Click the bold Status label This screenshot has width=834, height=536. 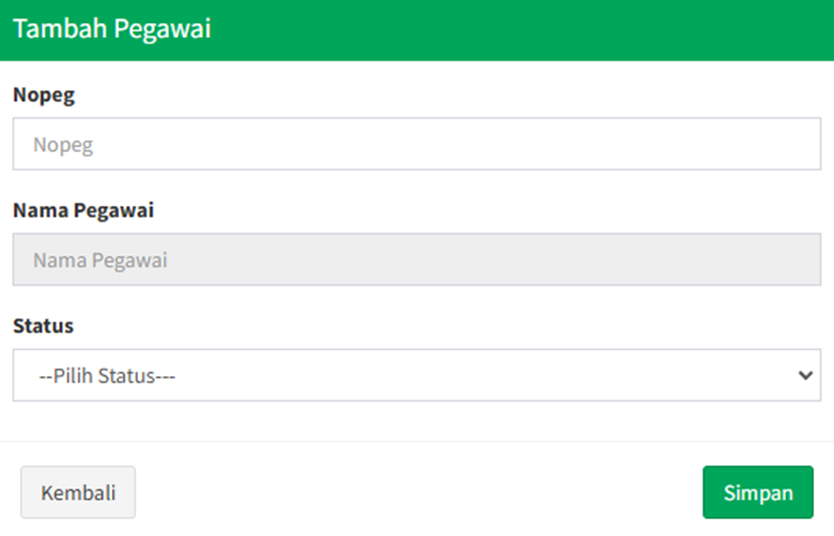(43, 326)
